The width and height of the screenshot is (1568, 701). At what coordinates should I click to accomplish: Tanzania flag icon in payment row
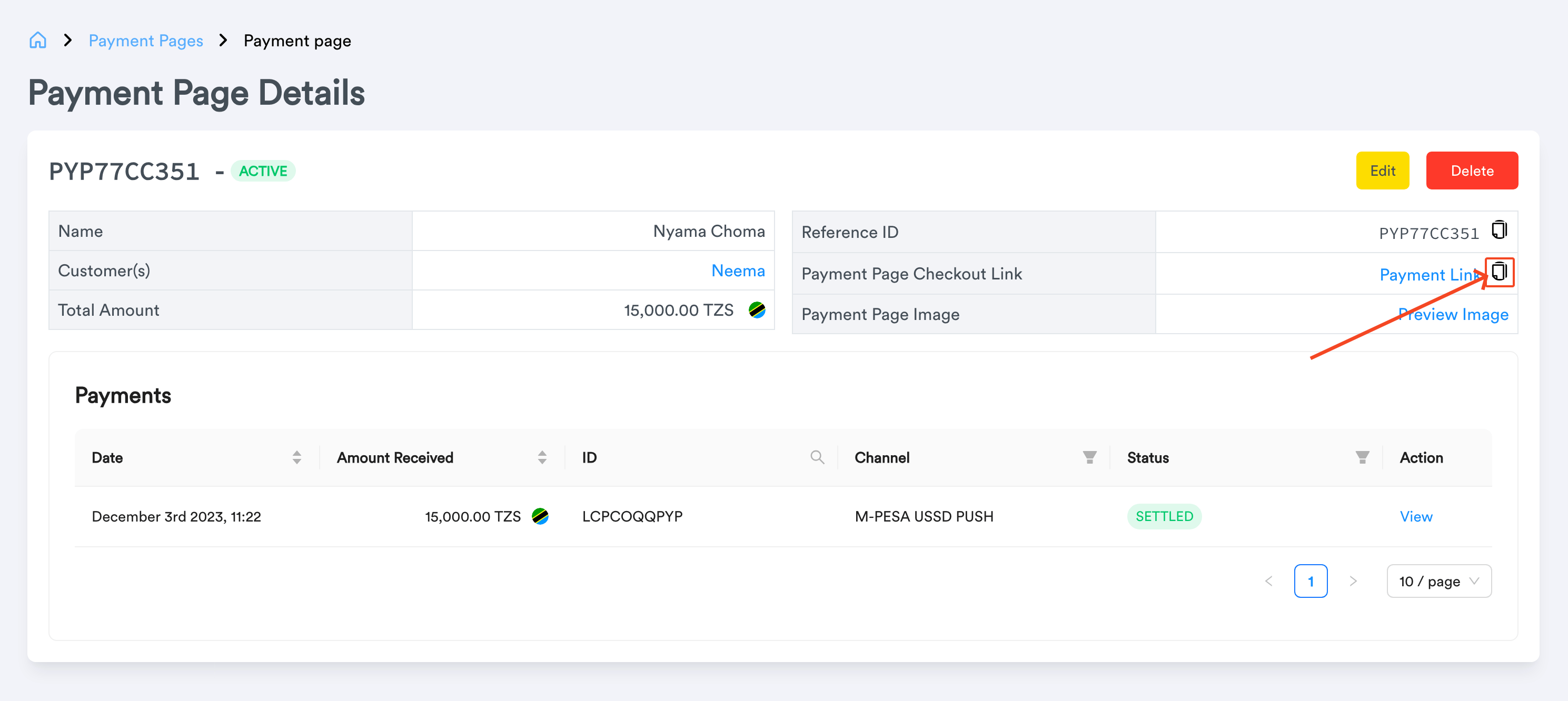540,516
